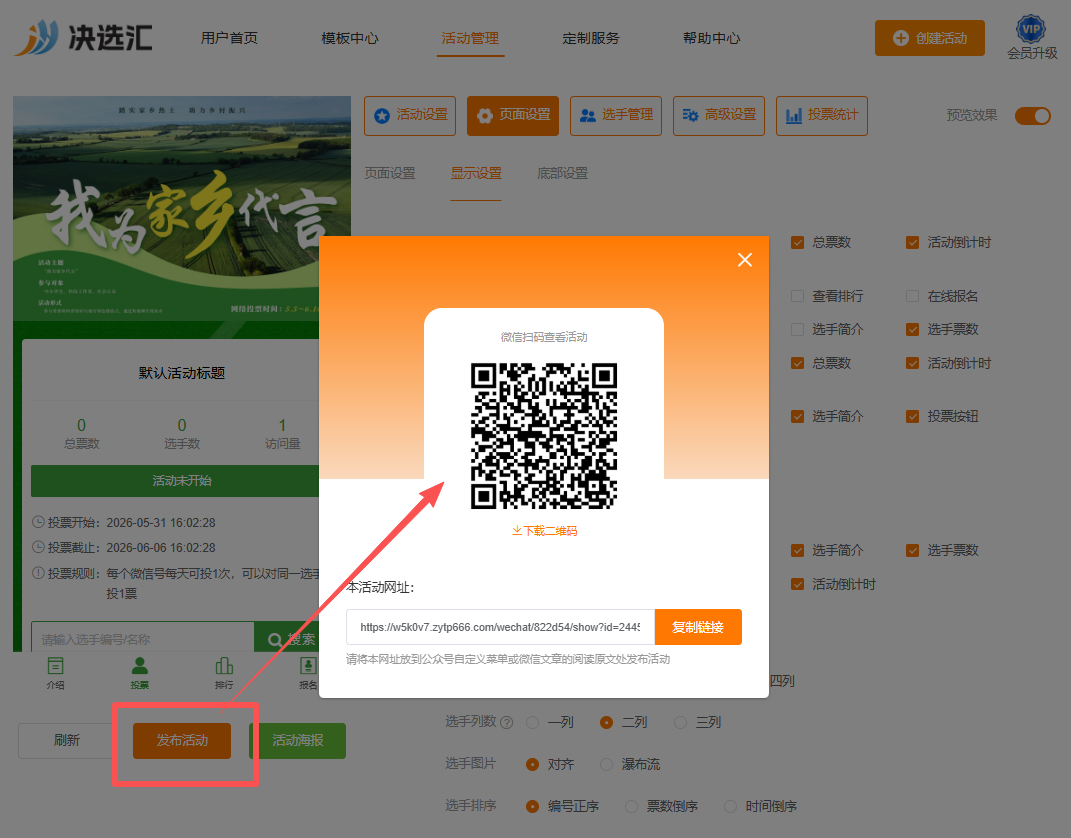Select 对齐 for 选手图片
1071x838 pixels.
point(533,764)
